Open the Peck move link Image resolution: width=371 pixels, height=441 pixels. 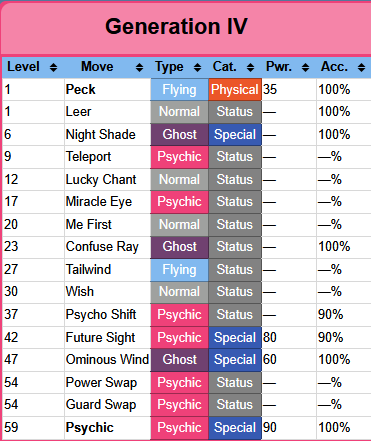coord(80,89)
